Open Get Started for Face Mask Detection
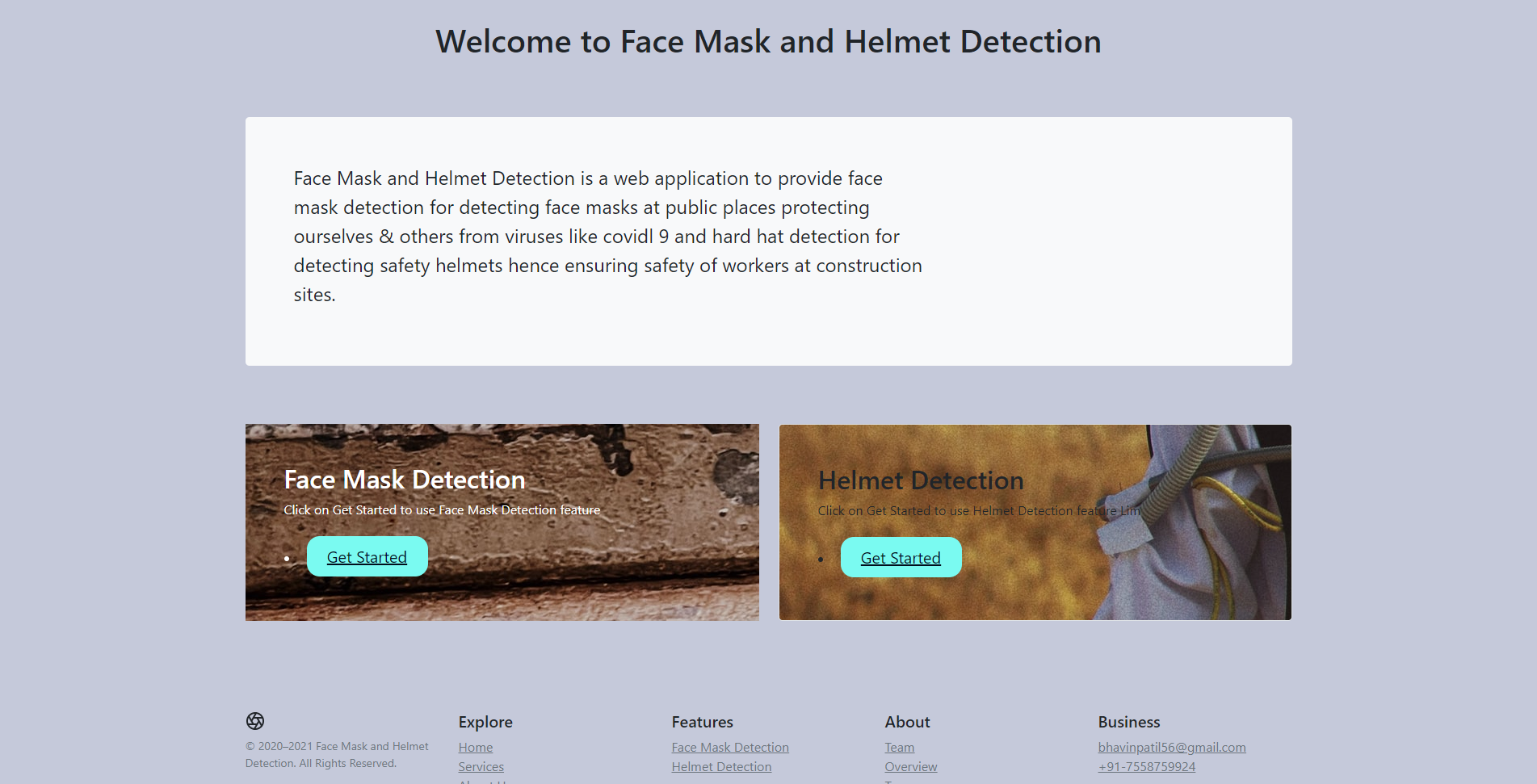 pyautogui.click(x=367, y=557)
